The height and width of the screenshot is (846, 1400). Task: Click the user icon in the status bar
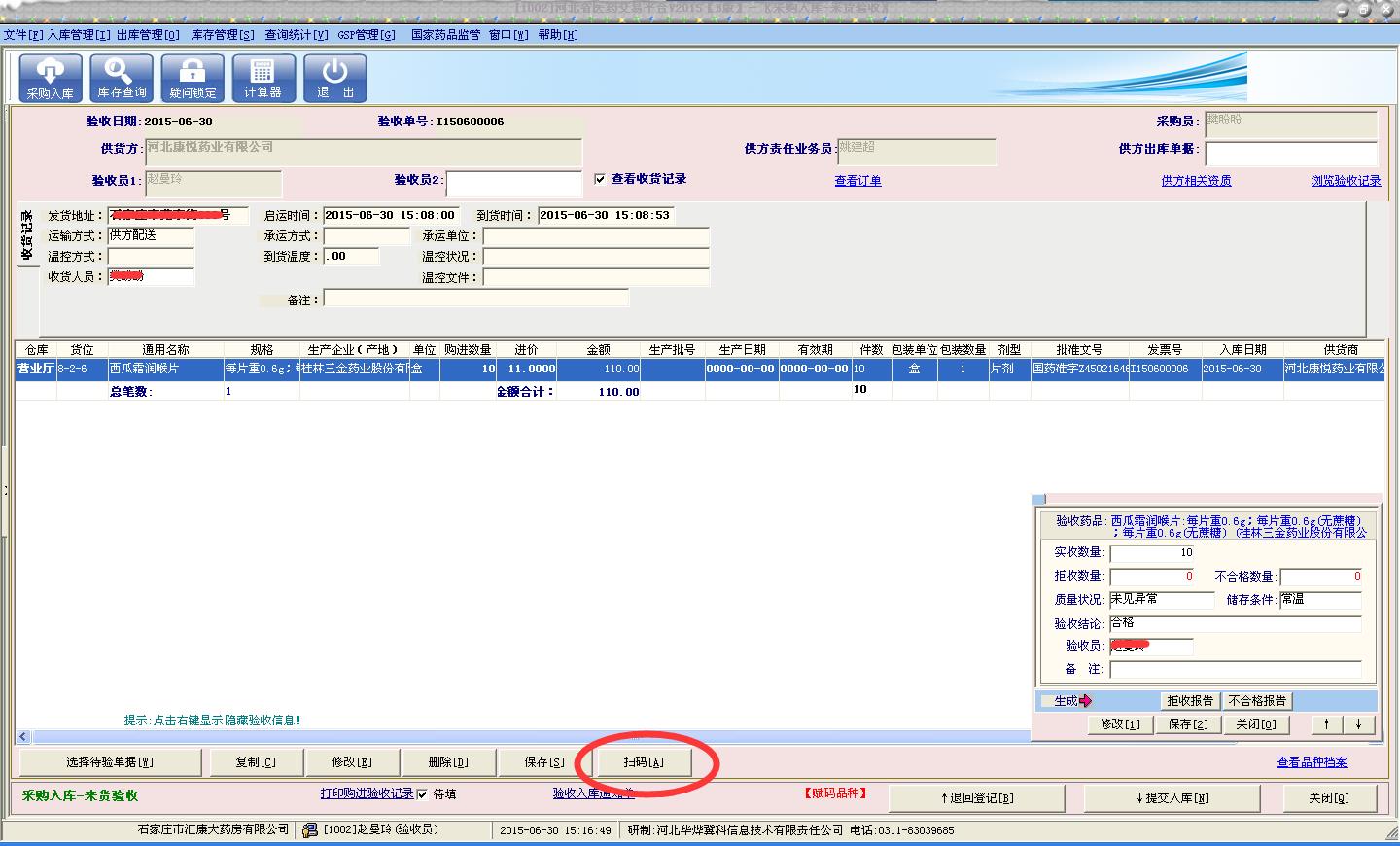(310, 830)
